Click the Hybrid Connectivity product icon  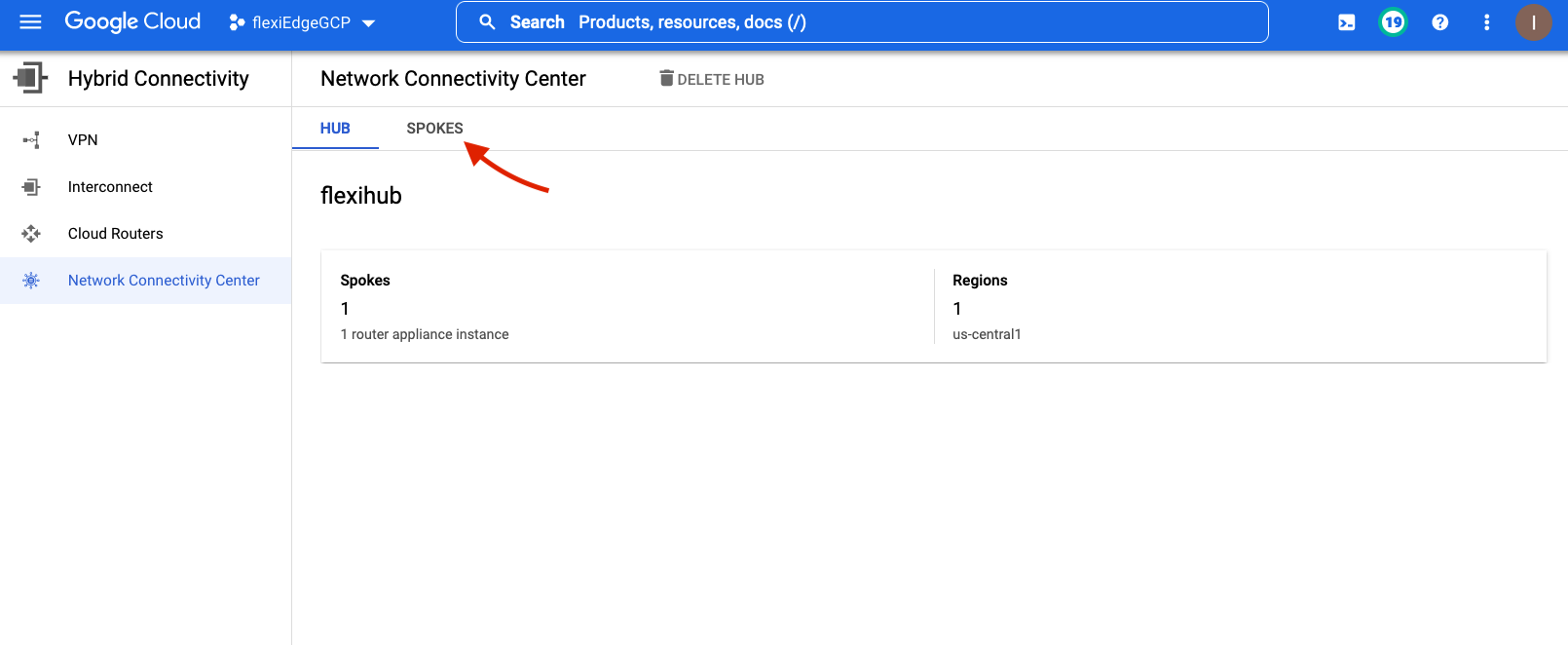30,78
